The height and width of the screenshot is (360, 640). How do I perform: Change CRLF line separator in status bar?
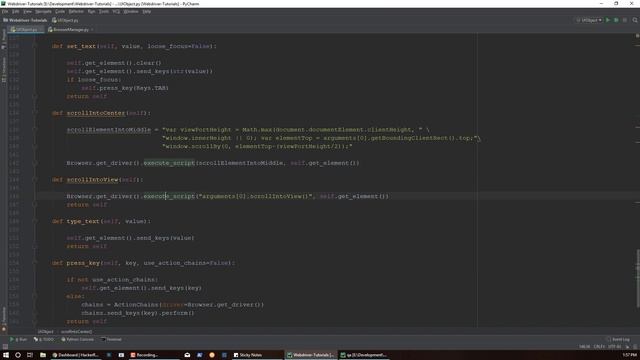[599, 347]
